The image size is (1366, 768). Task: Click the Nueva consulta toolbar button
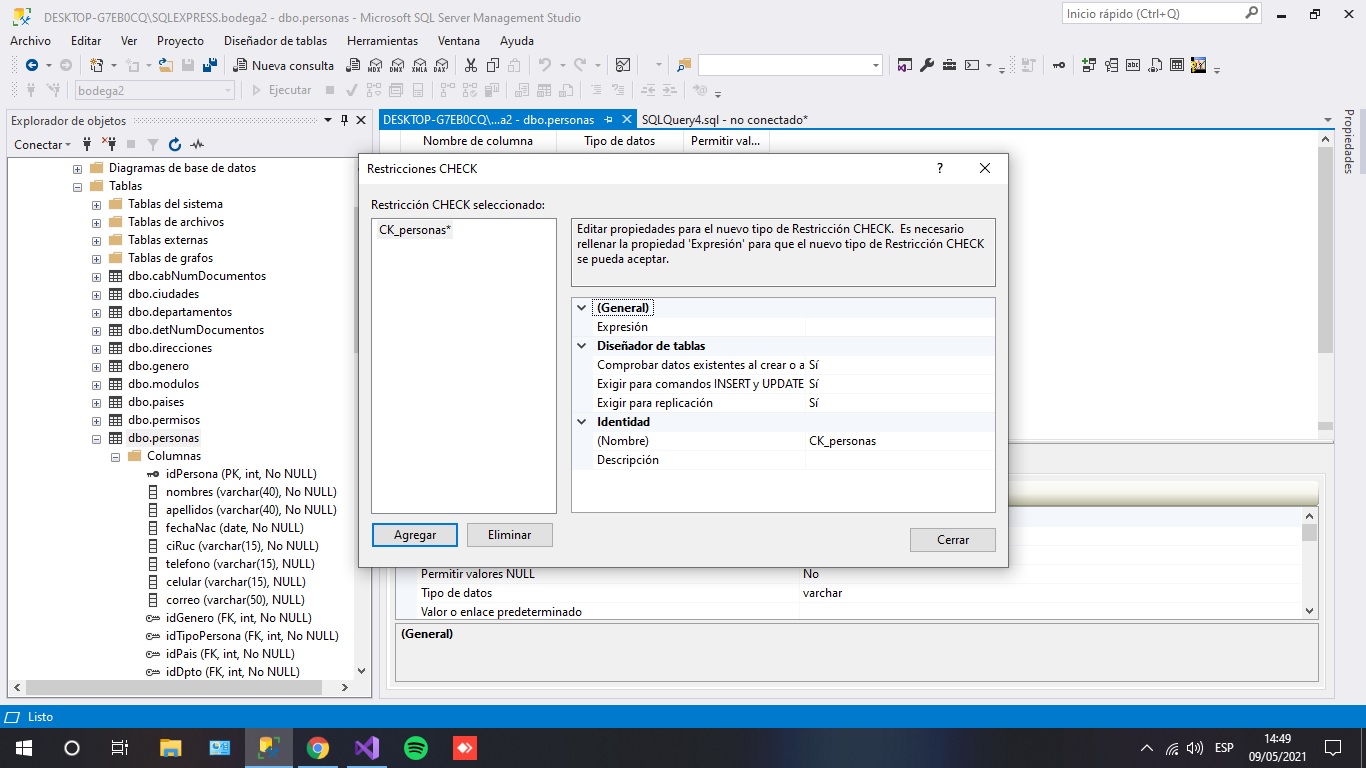tap(284, 65)
